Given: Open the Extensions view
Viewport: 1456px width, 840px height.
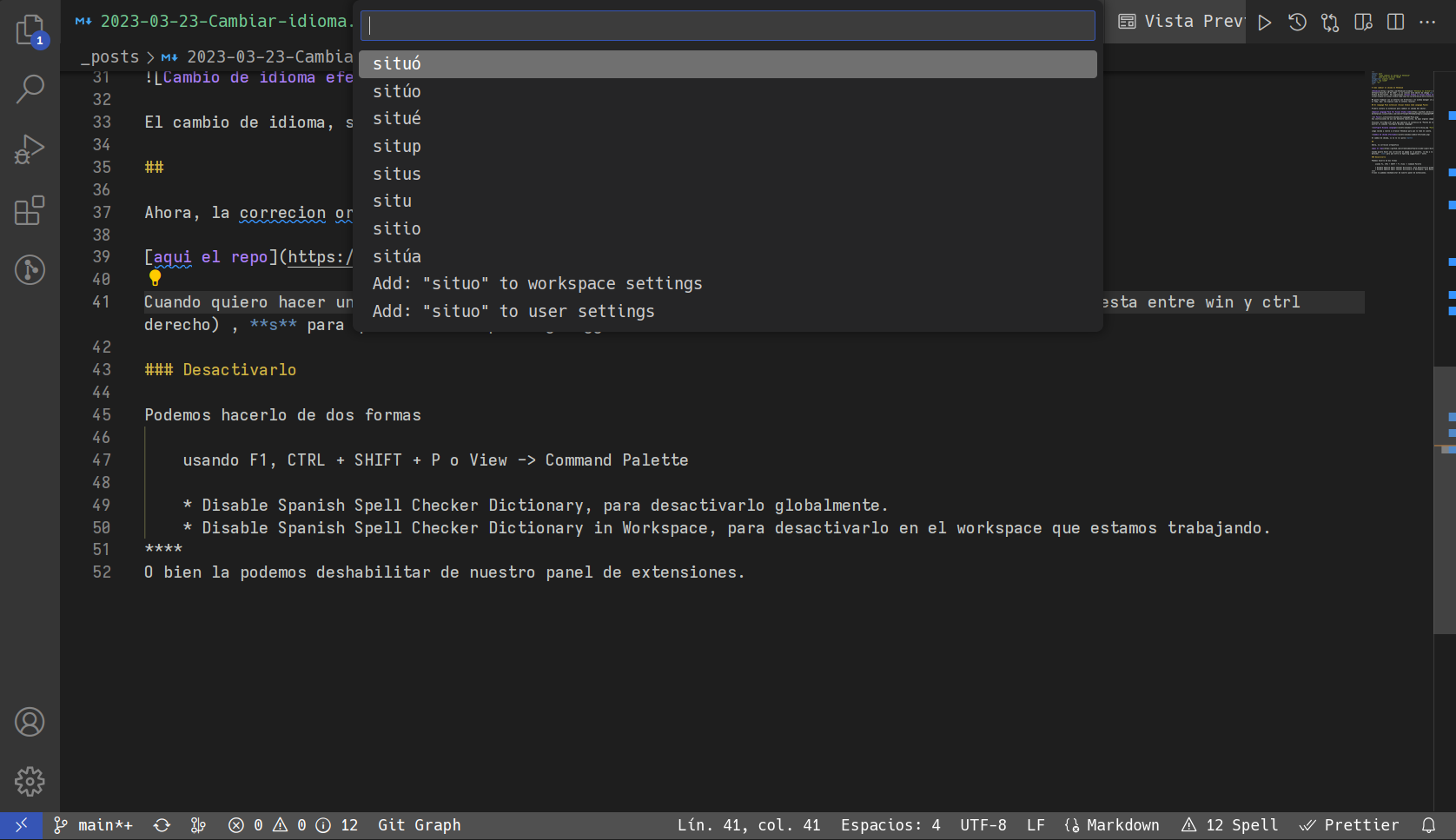Looking at the screenshot, I should click(30, 210).
